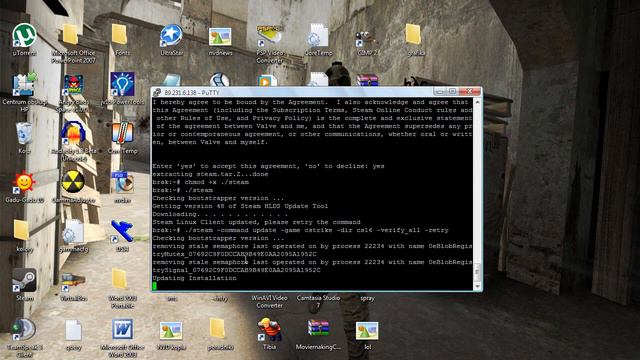The height and width of the screenshot is (360, 640).
Task: Select the Microsoft Office Word 2003 icon
Action: 122,330
